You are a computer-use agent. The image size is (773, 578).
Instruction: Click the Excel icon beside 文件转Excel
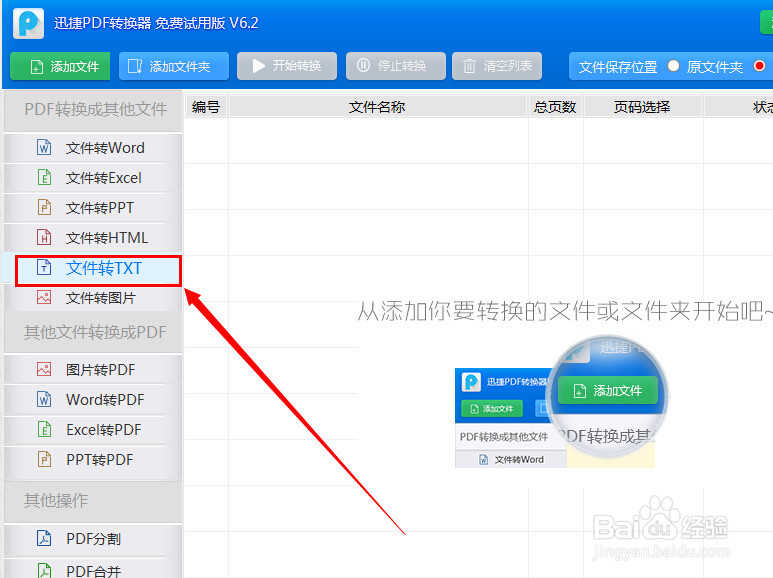pyautogui.click(x=44, y=178)
